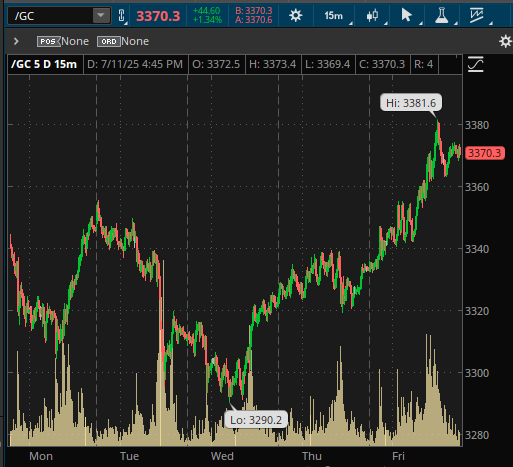Click the Fri label on the time axis
Image resolution: width=513 pixels, height=467 pixels.
[x=398, y=456]
